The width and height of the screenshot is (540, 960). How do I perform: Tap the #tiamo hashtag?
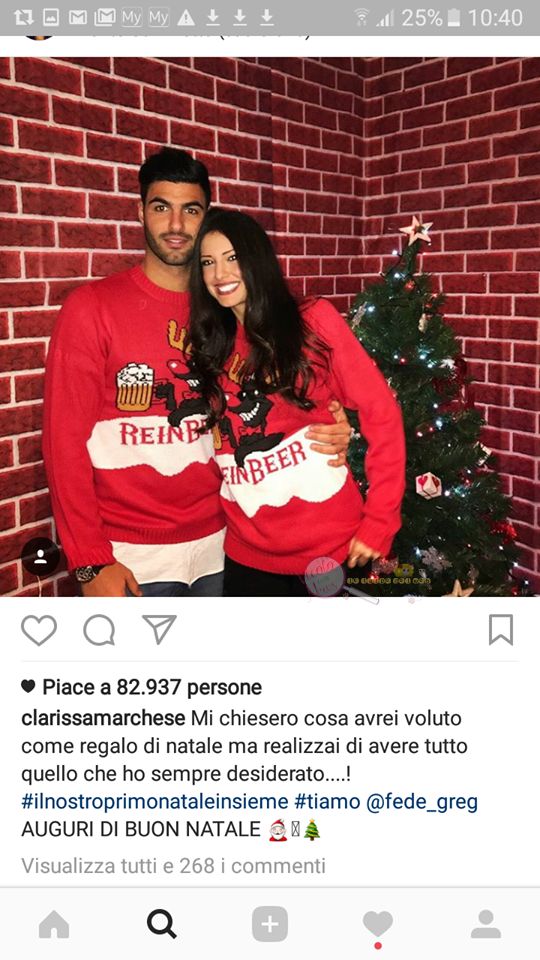pyautogui.click(x=328, y=801)
